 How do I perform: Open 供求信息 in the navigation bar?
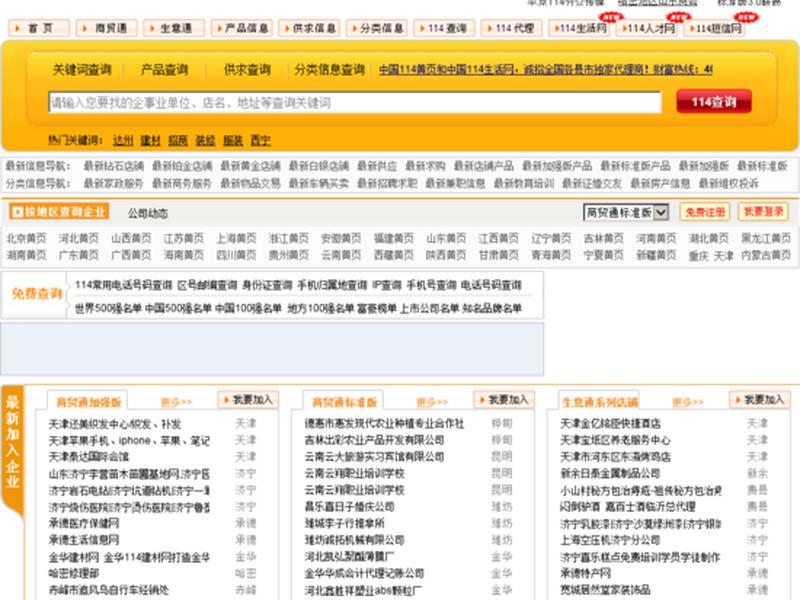(x=309, y=28)
